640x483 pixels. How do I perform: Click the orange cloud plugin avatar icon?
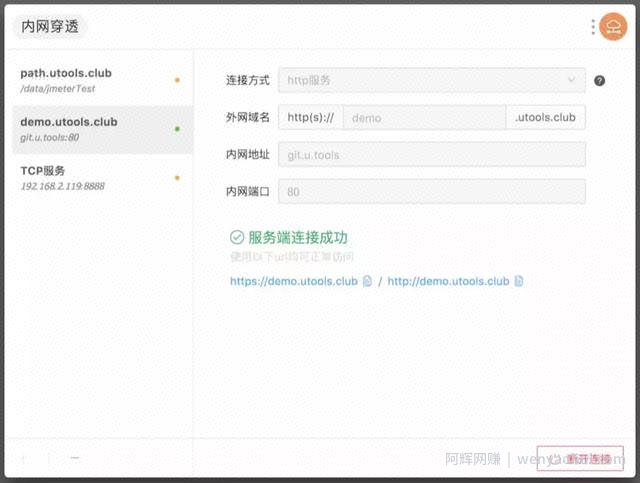[x=613, y=27]
